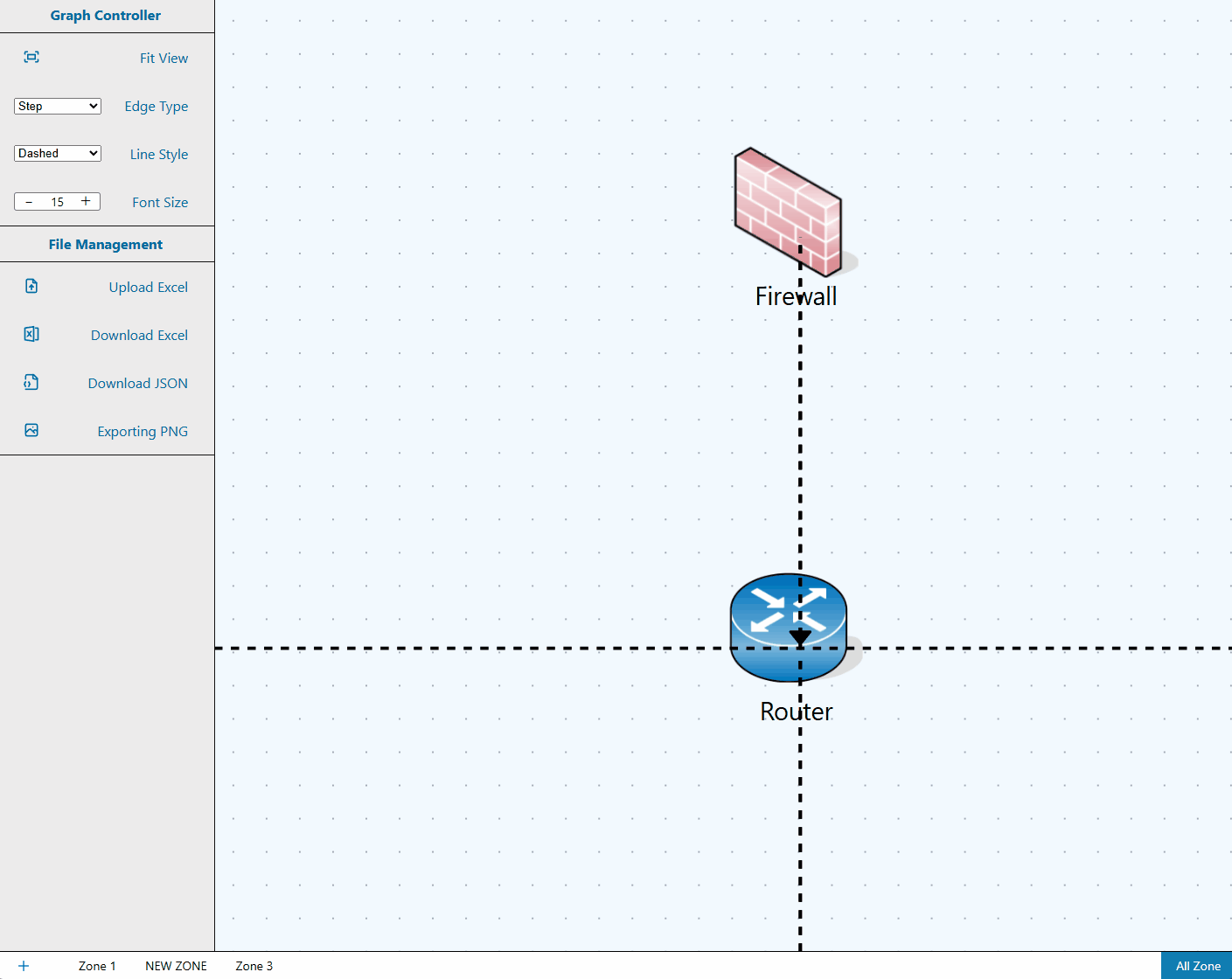Click the Exporting PNG label

(x=143, y=432)
